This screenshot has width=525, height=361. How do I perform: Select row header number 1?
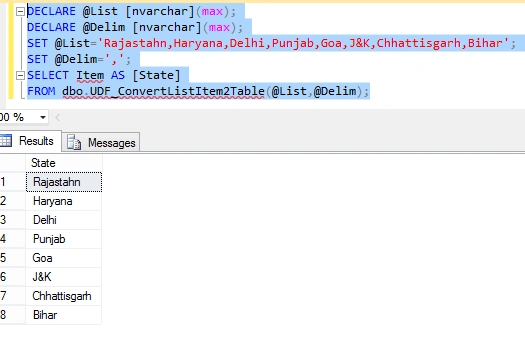click(12, 182)
